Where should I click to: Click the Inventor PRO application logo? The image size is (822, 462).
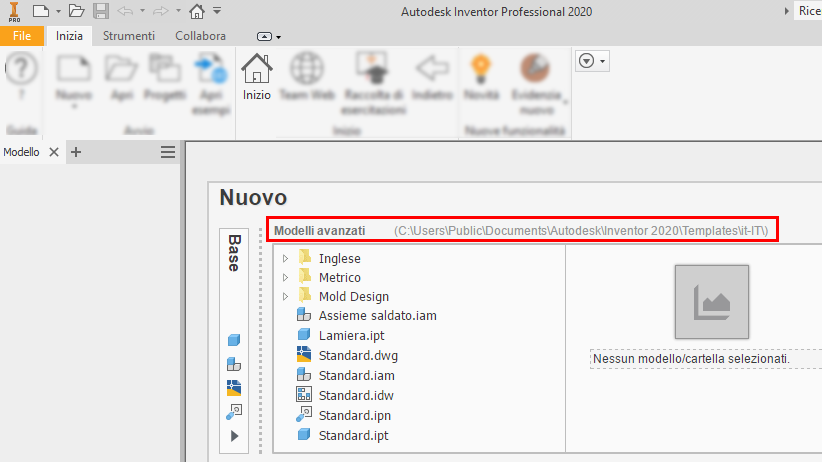click(14, 12)
